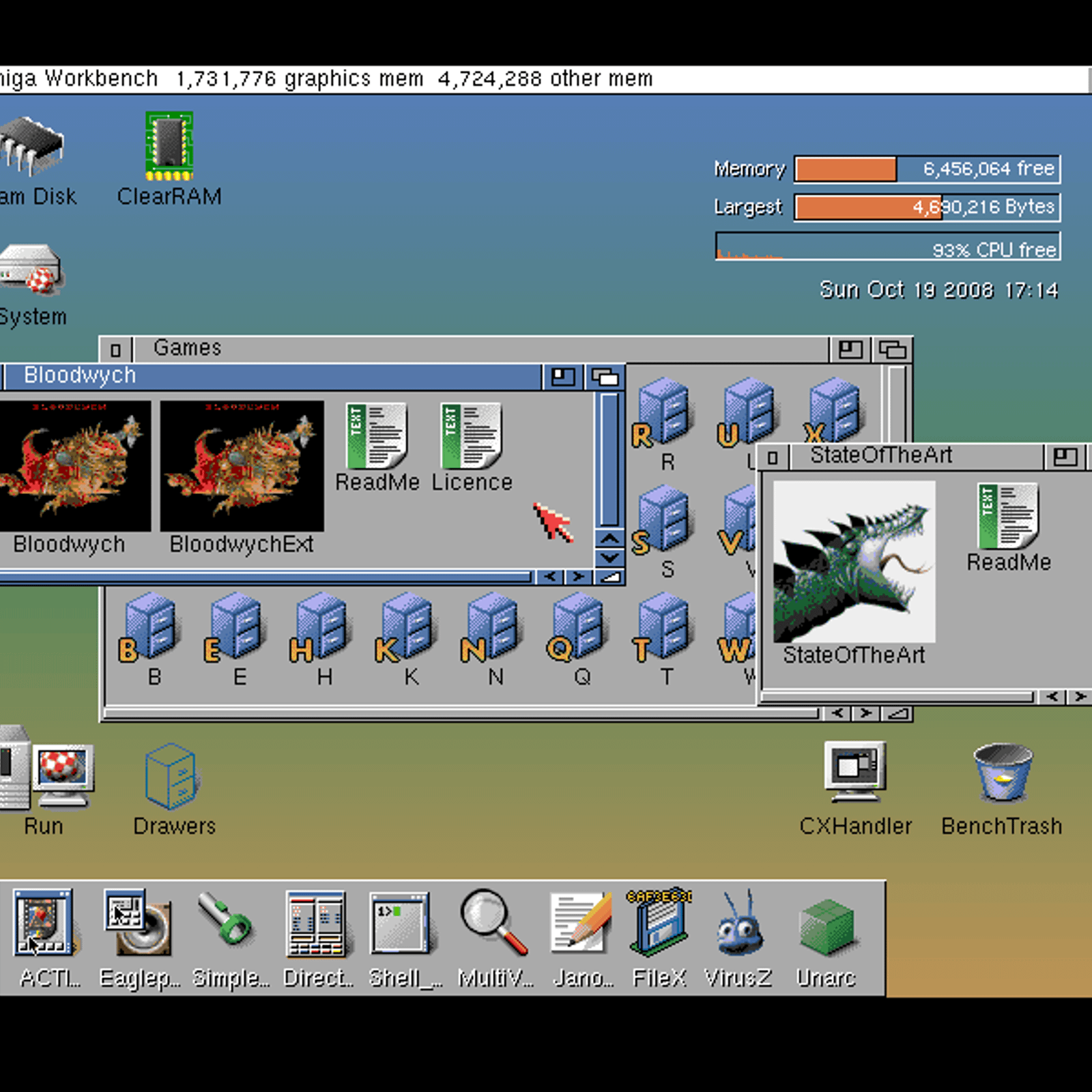Click the Bloodwych horizontal scrollbar
1092x1092 pixels.
pos(266,577)
